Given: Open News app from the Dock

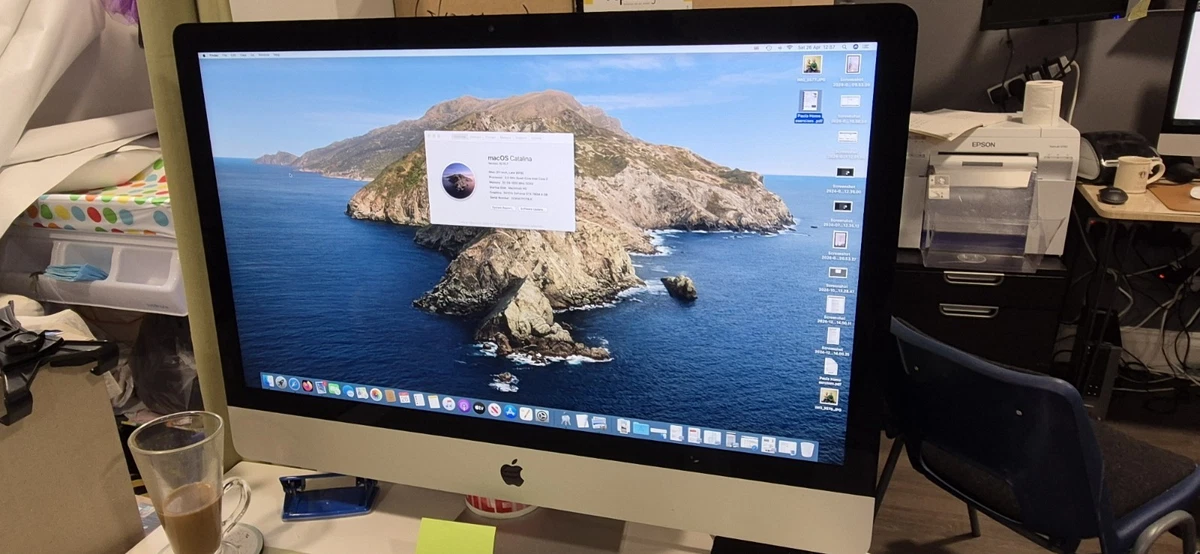Looking at the screenshot, I should tap(494, 410).
